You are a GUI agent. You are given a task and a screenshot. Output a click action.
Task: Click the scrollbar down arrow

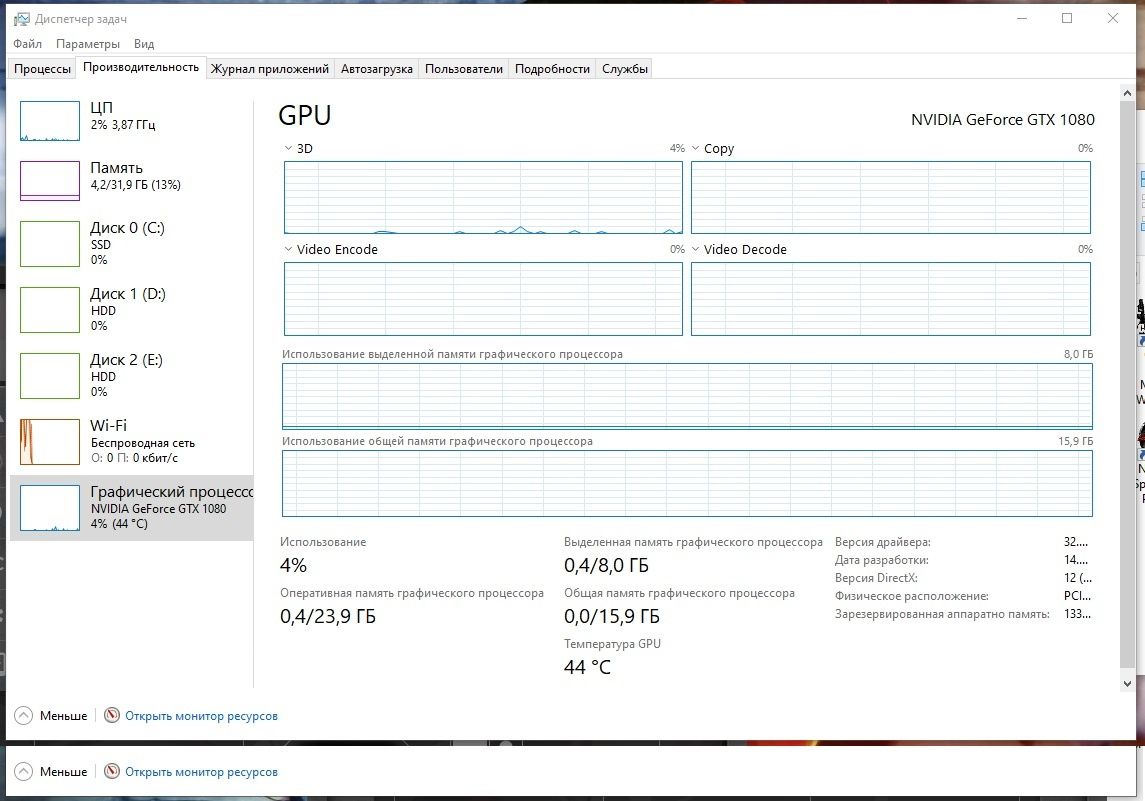tap(1127, 683)
